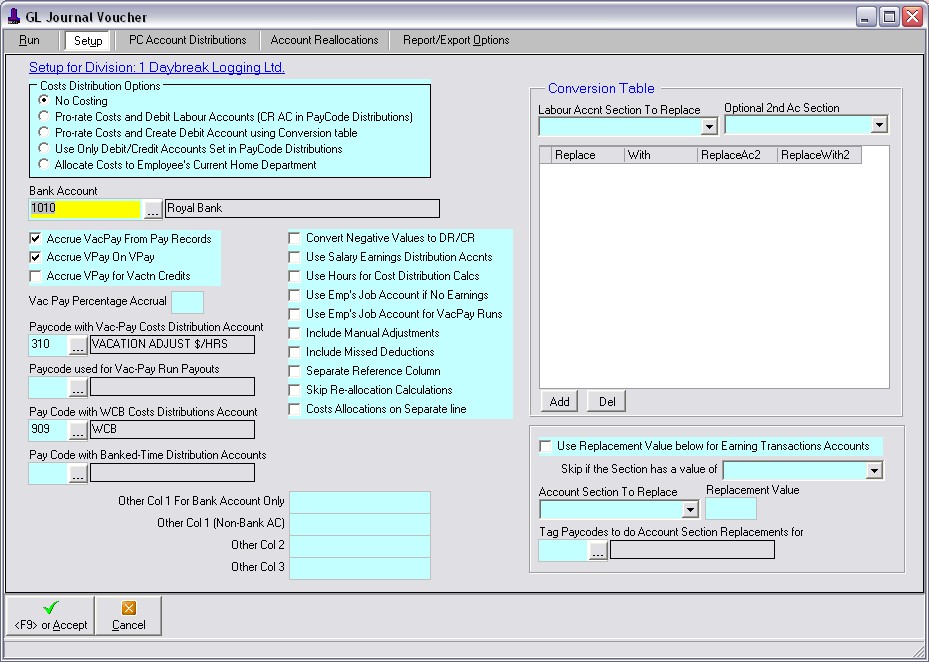This screenshot has width=929, height=662.
Task: Check Skip Re-allocation Calculations
Action: (x=294, y=390)
